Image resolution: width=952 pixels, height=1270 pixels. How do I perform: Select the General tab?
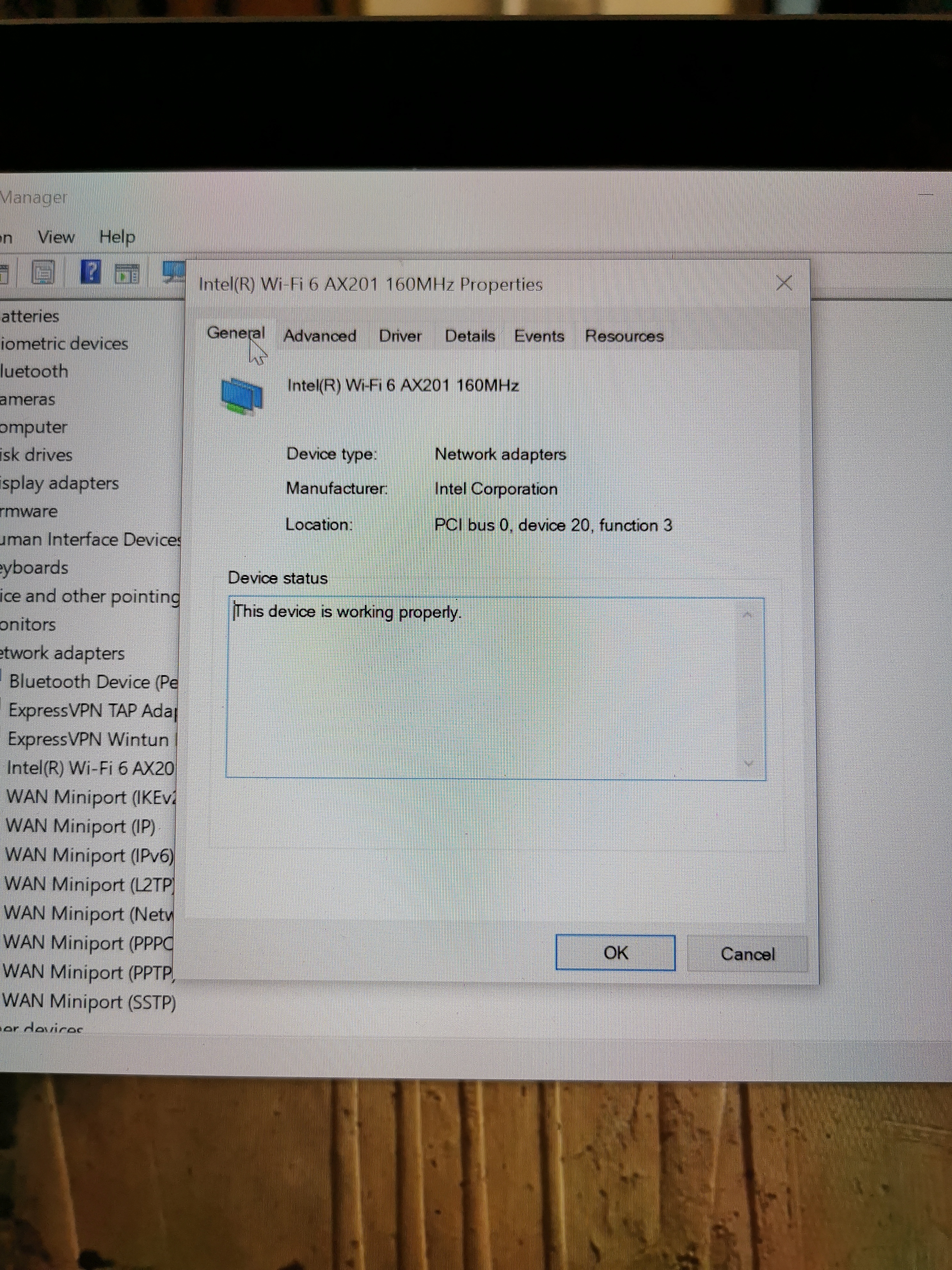point(236,333)
